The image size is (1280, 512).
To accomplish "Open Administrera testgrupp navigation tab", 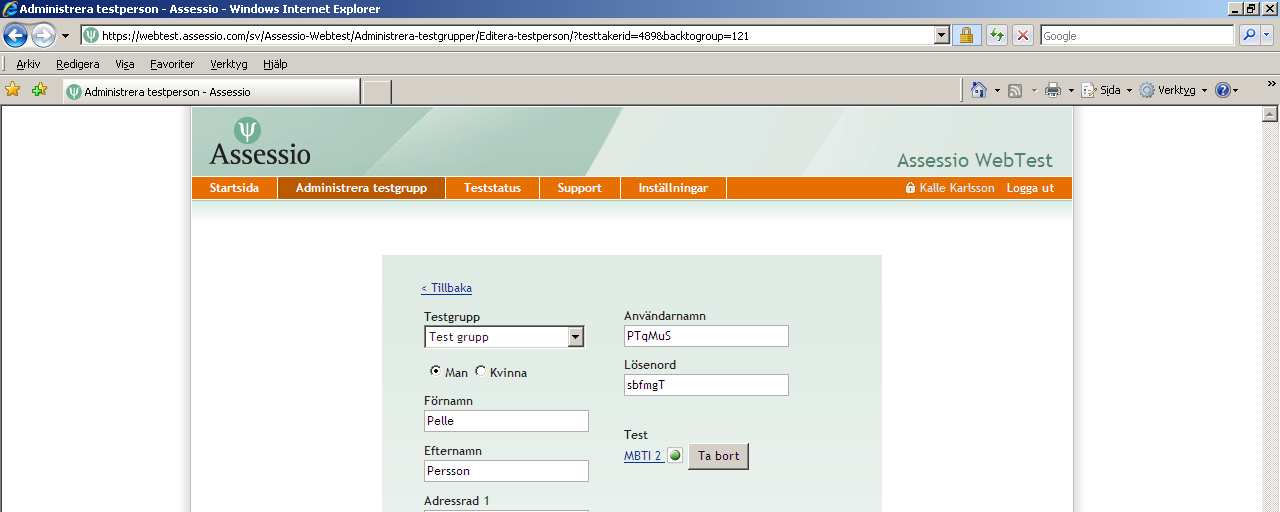I will click(361, 188).
